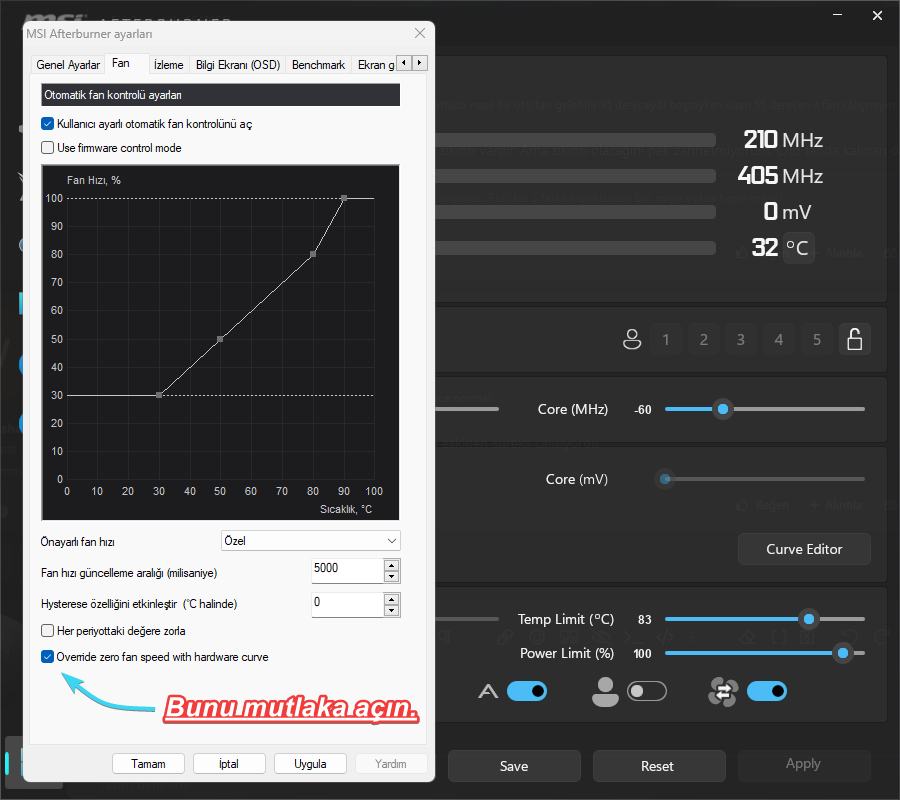
Task: Click the Power Limit slider handle
Action: point(843,653)
